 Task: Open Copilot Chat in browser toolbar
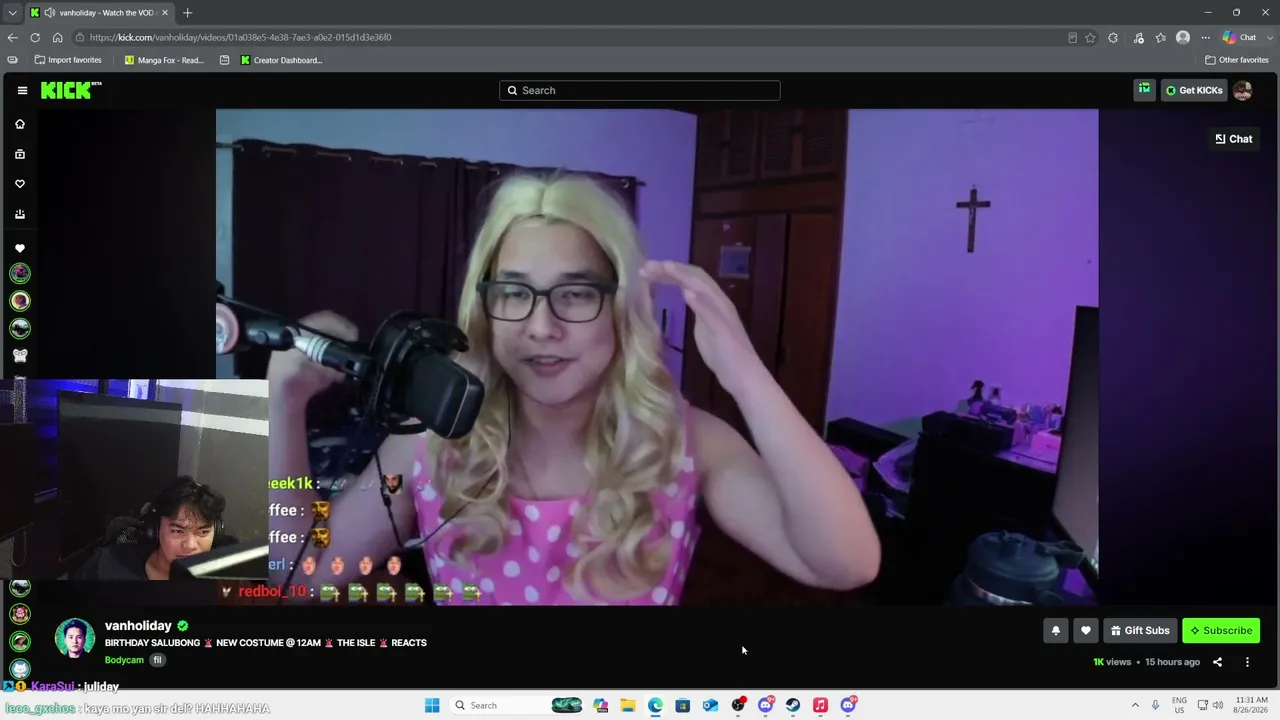[1240, 38]
